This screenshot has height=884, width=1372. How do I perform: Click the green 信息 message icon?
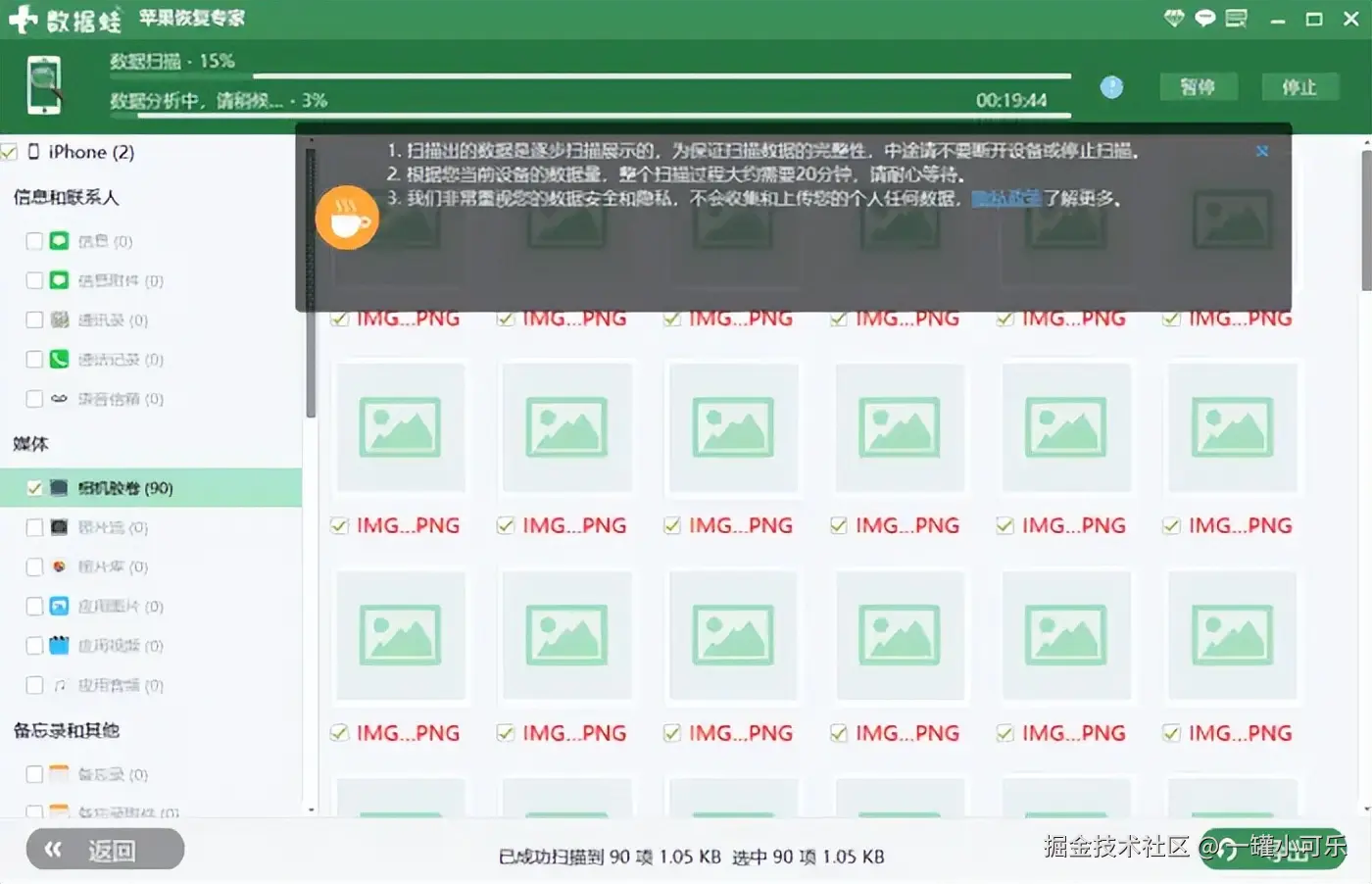point(60,240)
